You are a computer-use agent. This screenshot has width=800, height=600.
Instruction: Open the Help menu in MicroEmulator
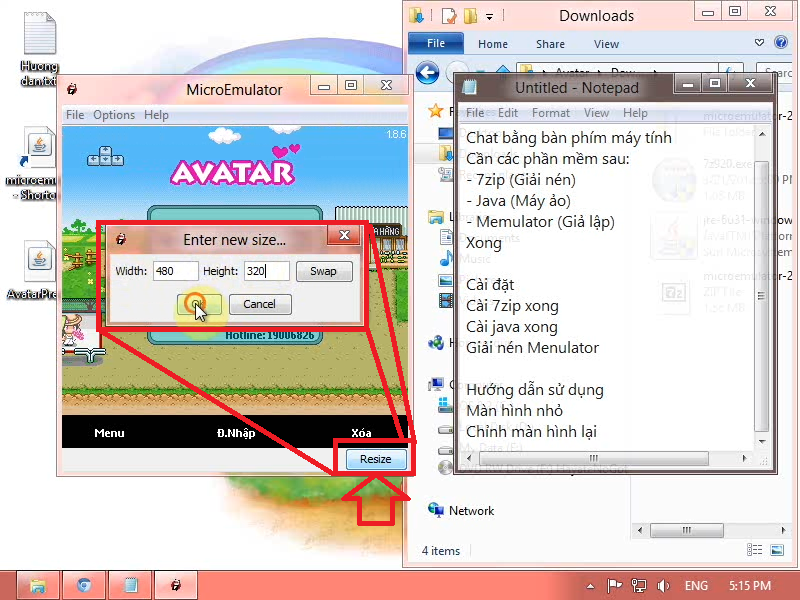click(156, 115)
